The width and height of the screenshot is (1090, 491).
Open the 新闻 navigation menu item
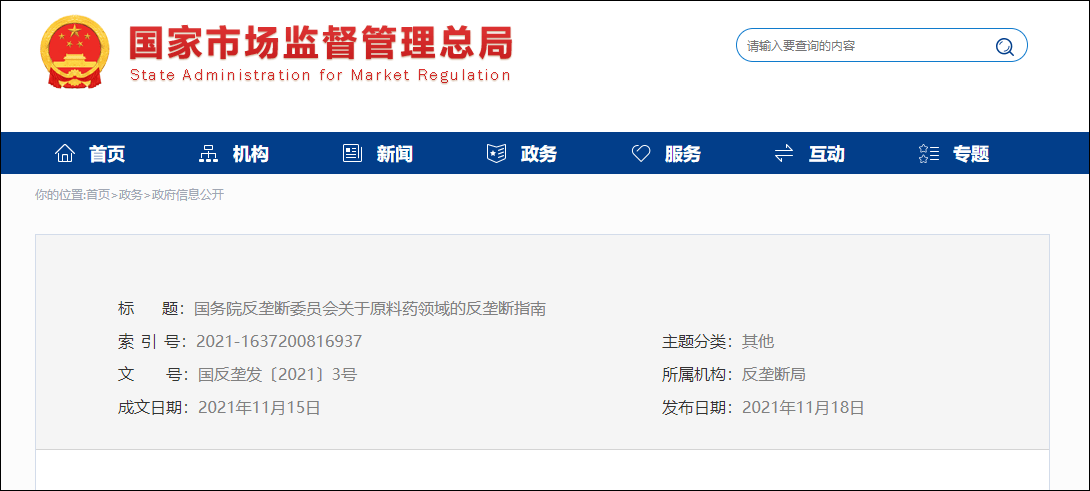tap(395, 154)
